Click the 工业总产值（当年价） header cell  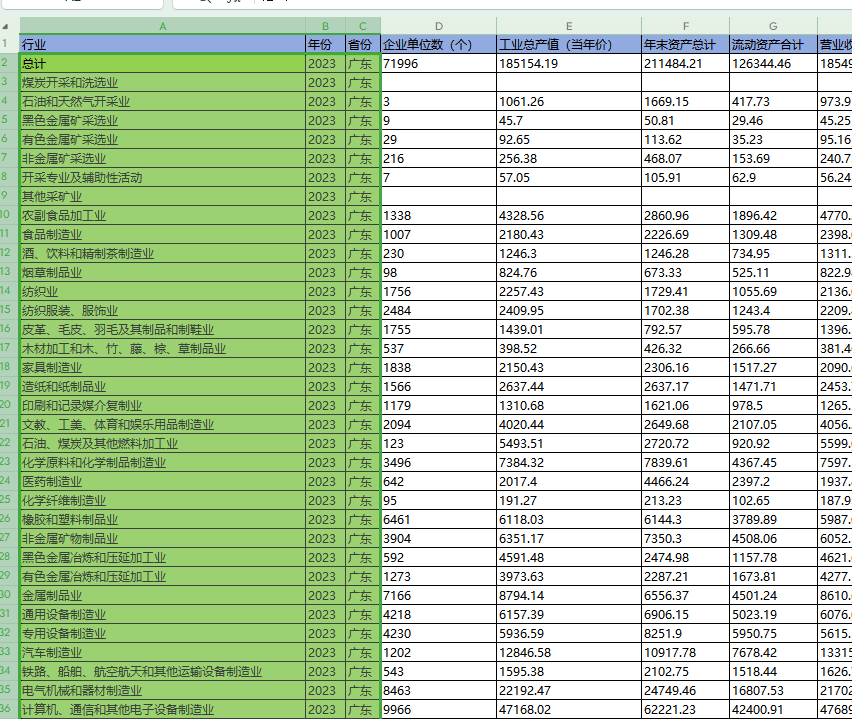point(569,45)
